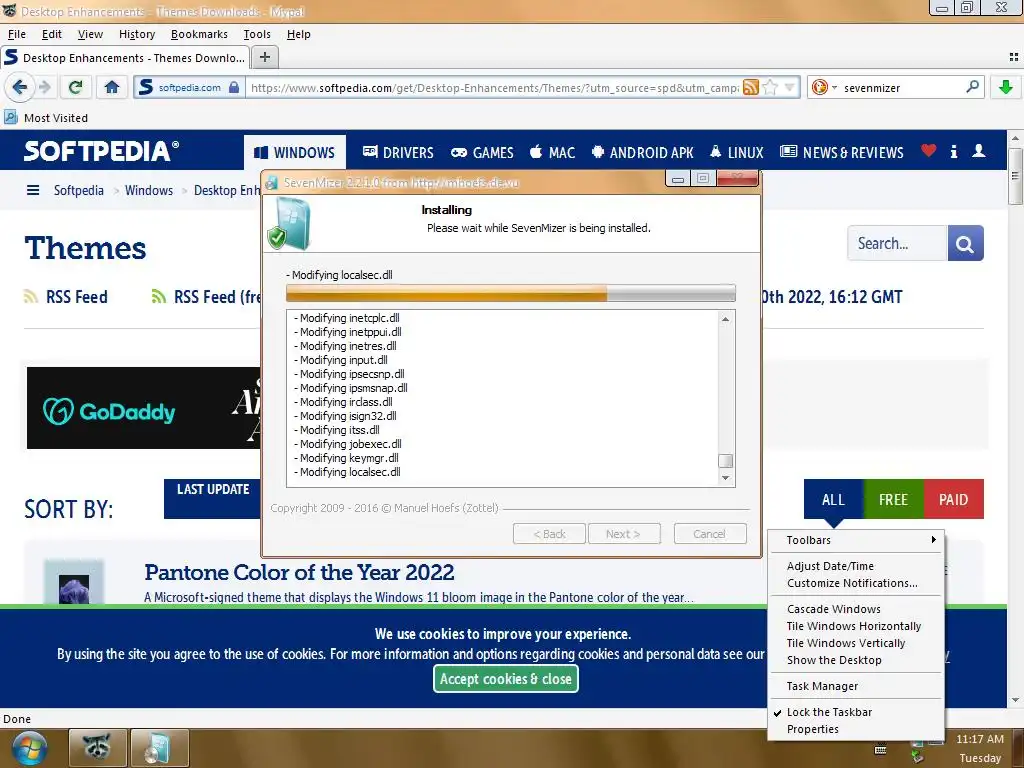
Task: Open the Android APK section
Action: coord(643,152)
